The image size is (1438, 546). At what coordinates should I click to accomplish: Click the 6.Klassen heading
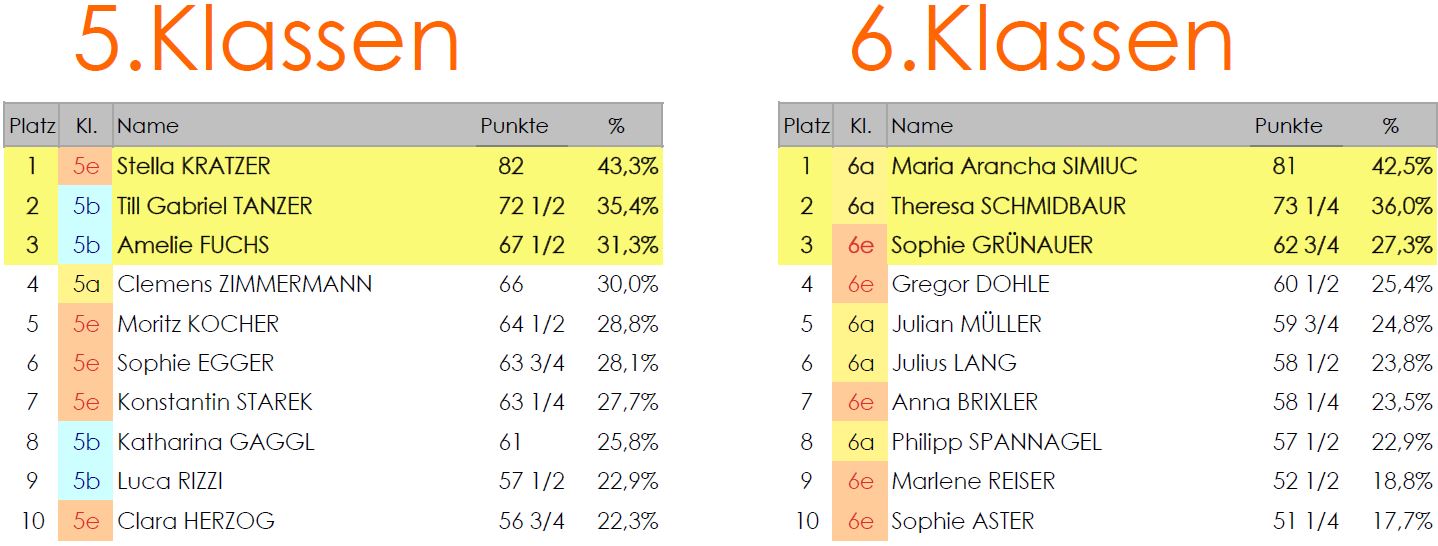1042,40
